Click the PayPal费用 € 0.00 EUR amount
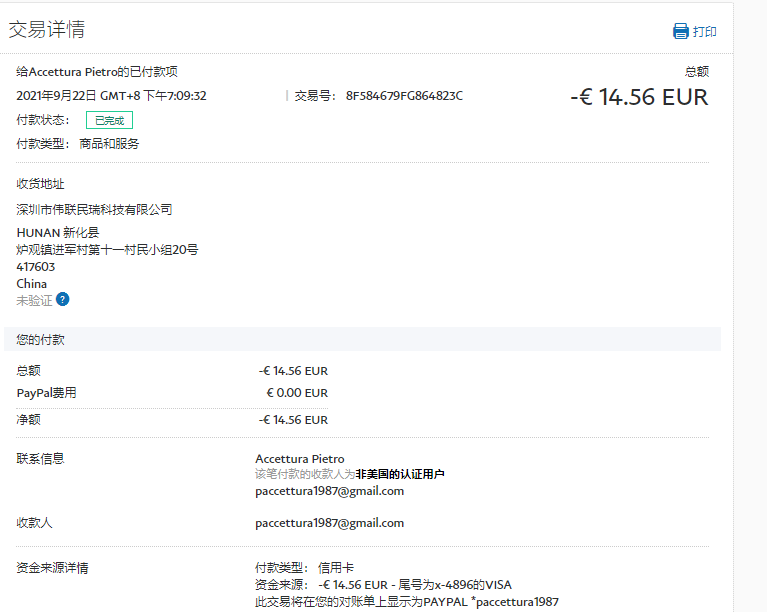Image resolution: width=767 pixels, height=612 pixels. [x=296, y=393]
